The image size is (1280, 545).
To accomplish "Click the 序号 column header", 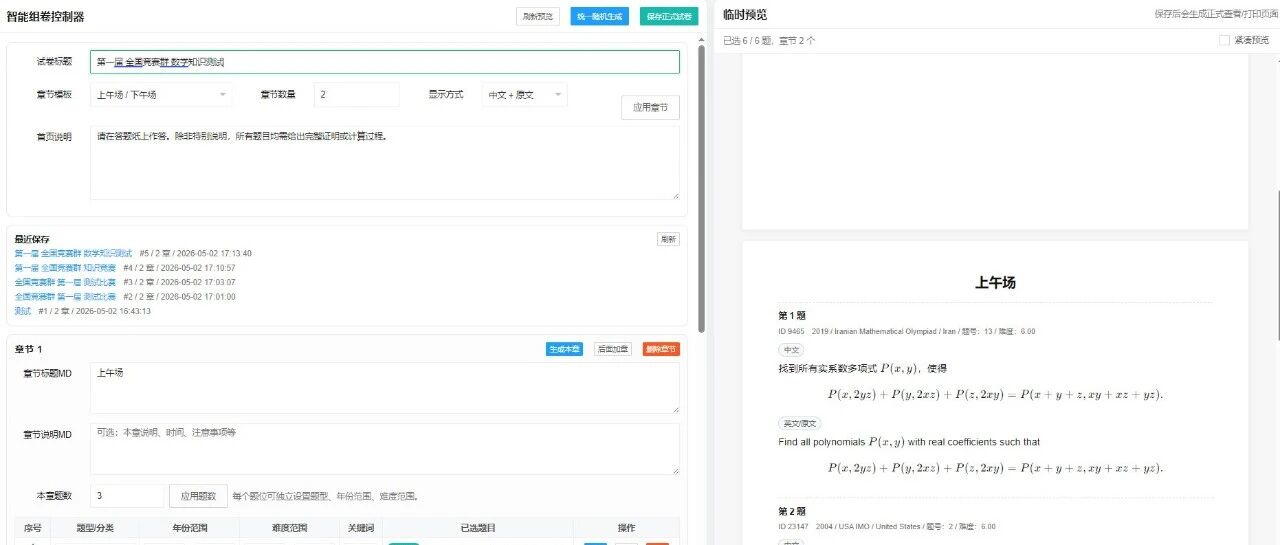I will click(32, 528).
